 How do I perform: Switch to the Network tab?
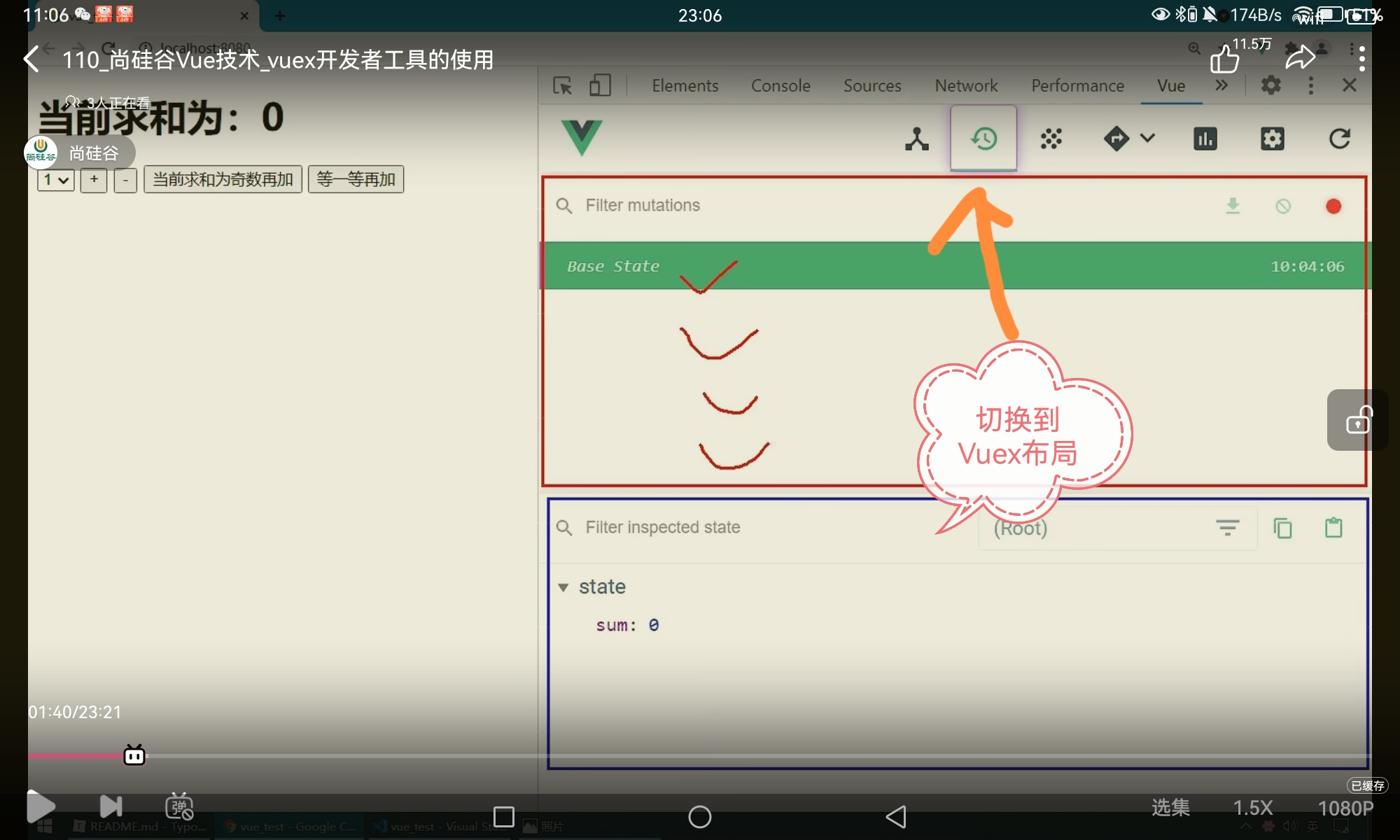pyautogui.click(x=966, y=85)
